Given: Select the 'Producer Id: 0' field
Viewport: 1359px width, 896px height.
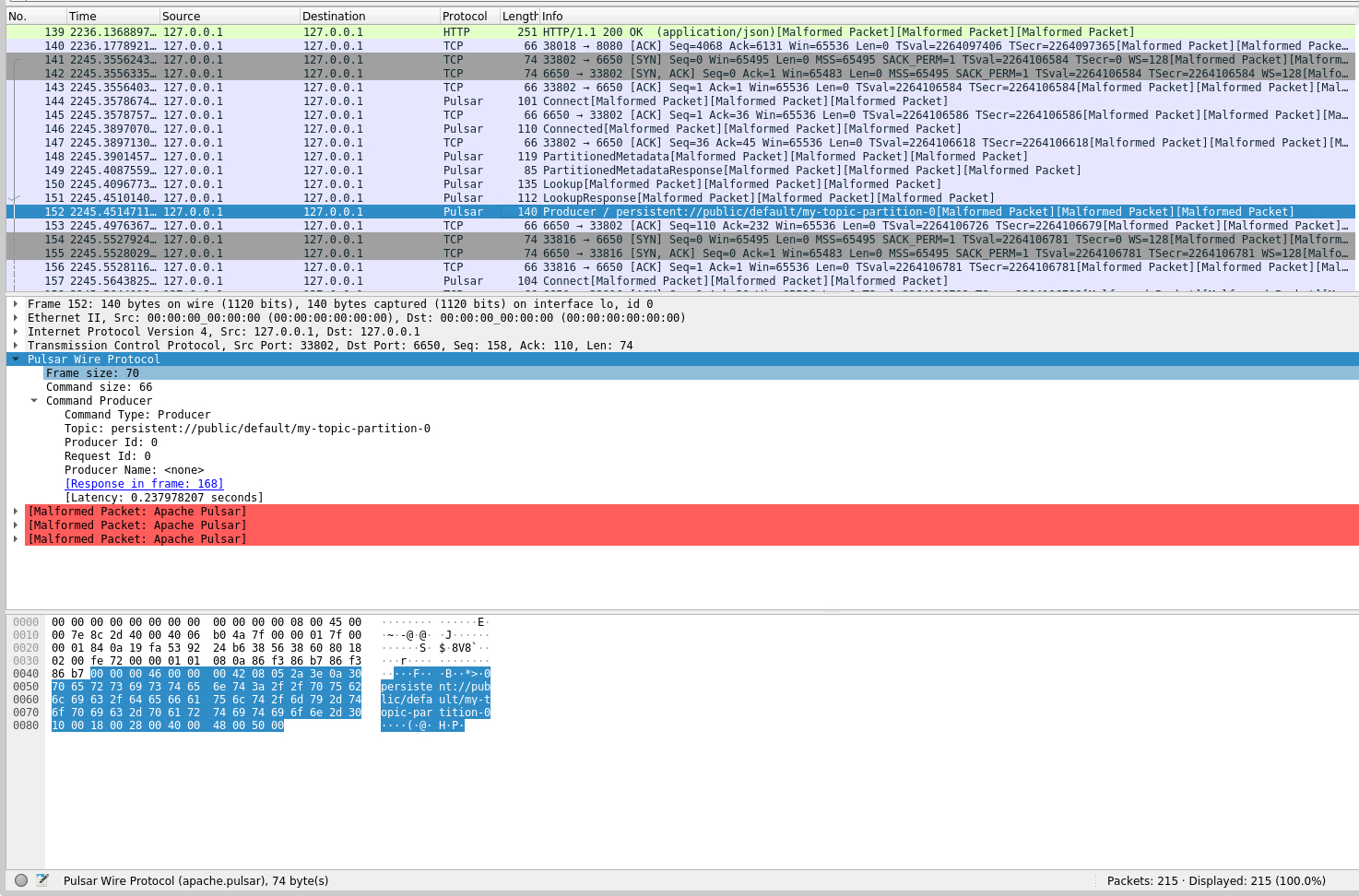Looking at the screenshot, I should coord(111,442).
